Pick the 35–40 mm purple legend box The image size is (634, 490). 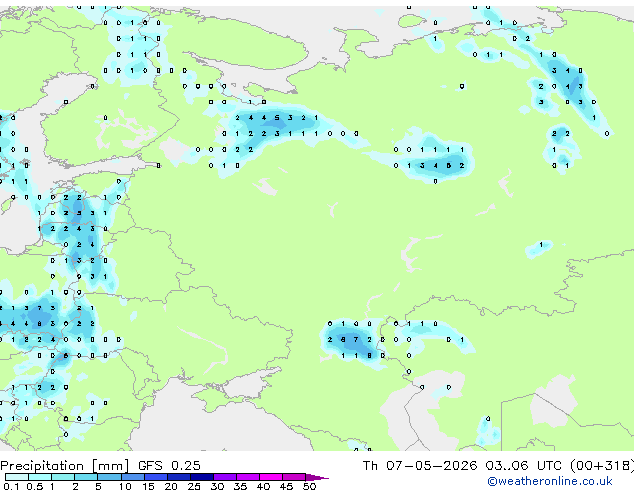tap(247, 477)
